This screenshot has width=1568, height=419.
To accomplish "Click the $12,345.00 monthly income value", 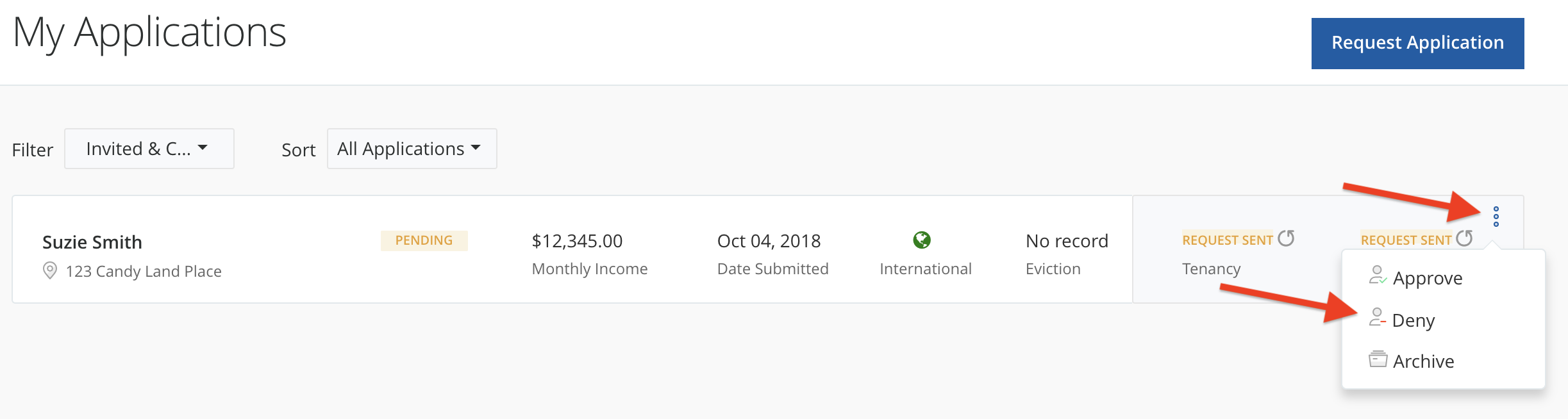I will [577, 241].
